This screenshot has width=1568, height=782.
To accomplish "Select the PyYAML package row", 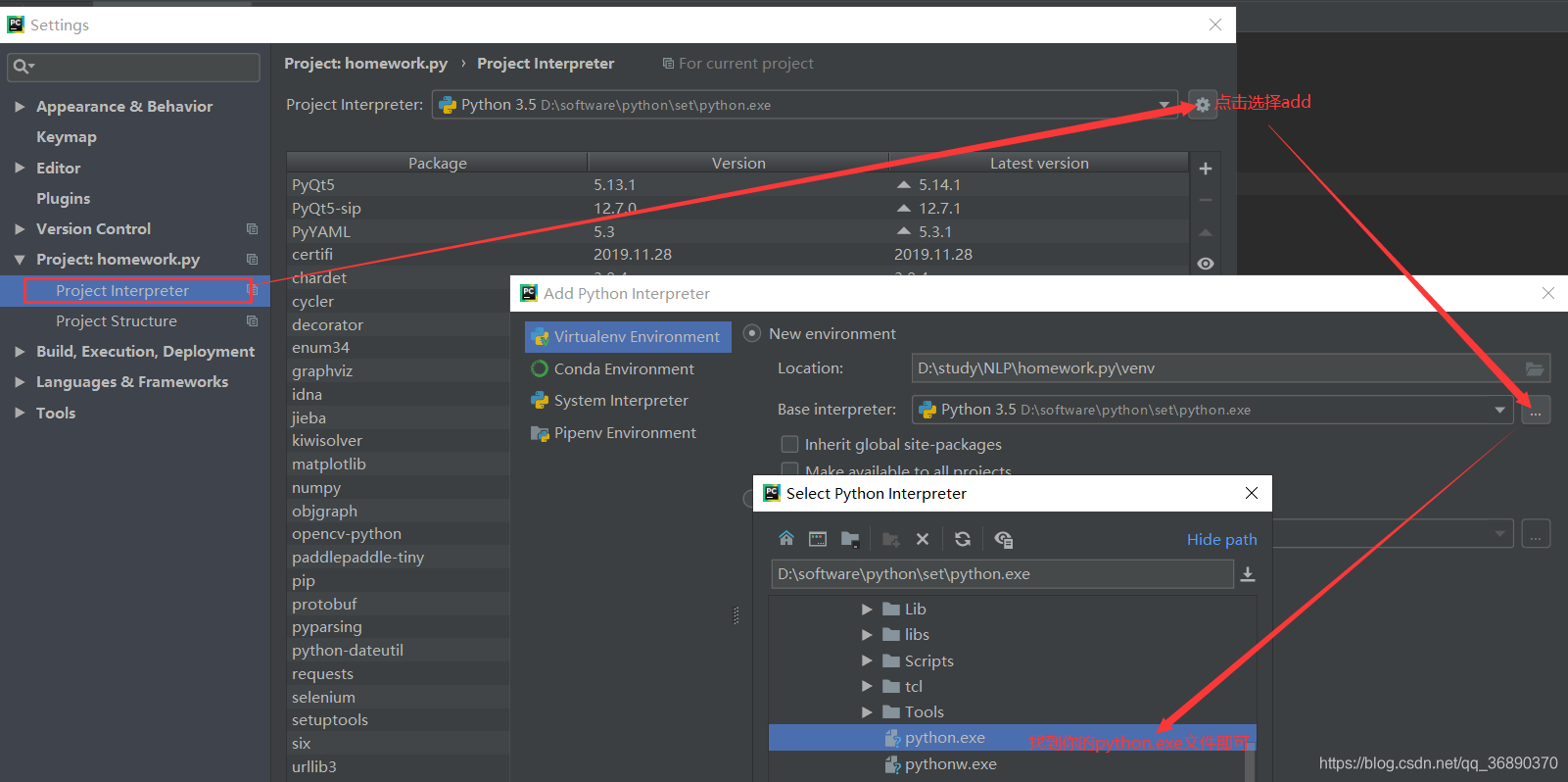I will point(737,231).
